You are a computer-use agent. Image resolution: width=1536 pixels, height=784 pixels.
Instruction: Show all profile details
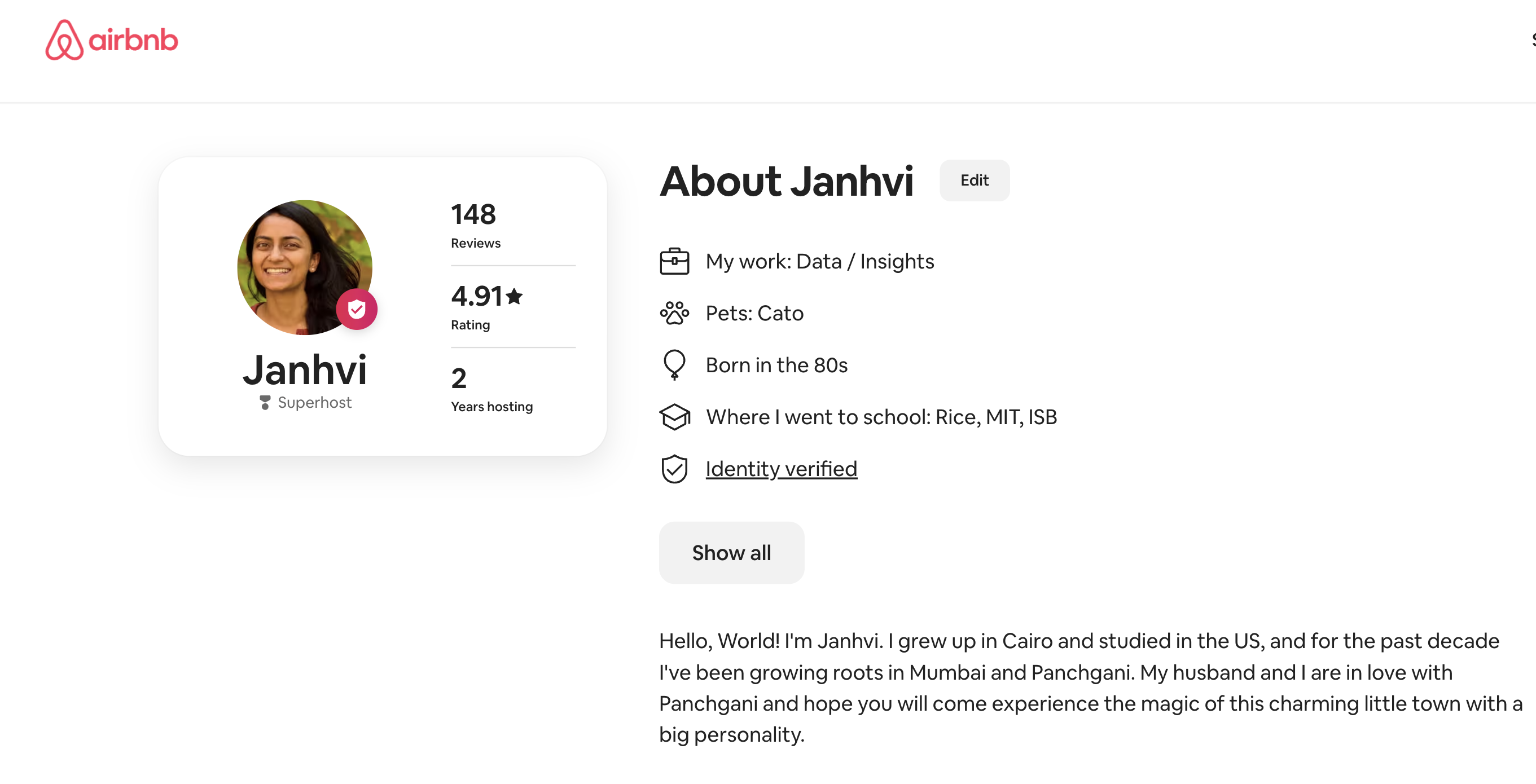[x=731, y=553]
